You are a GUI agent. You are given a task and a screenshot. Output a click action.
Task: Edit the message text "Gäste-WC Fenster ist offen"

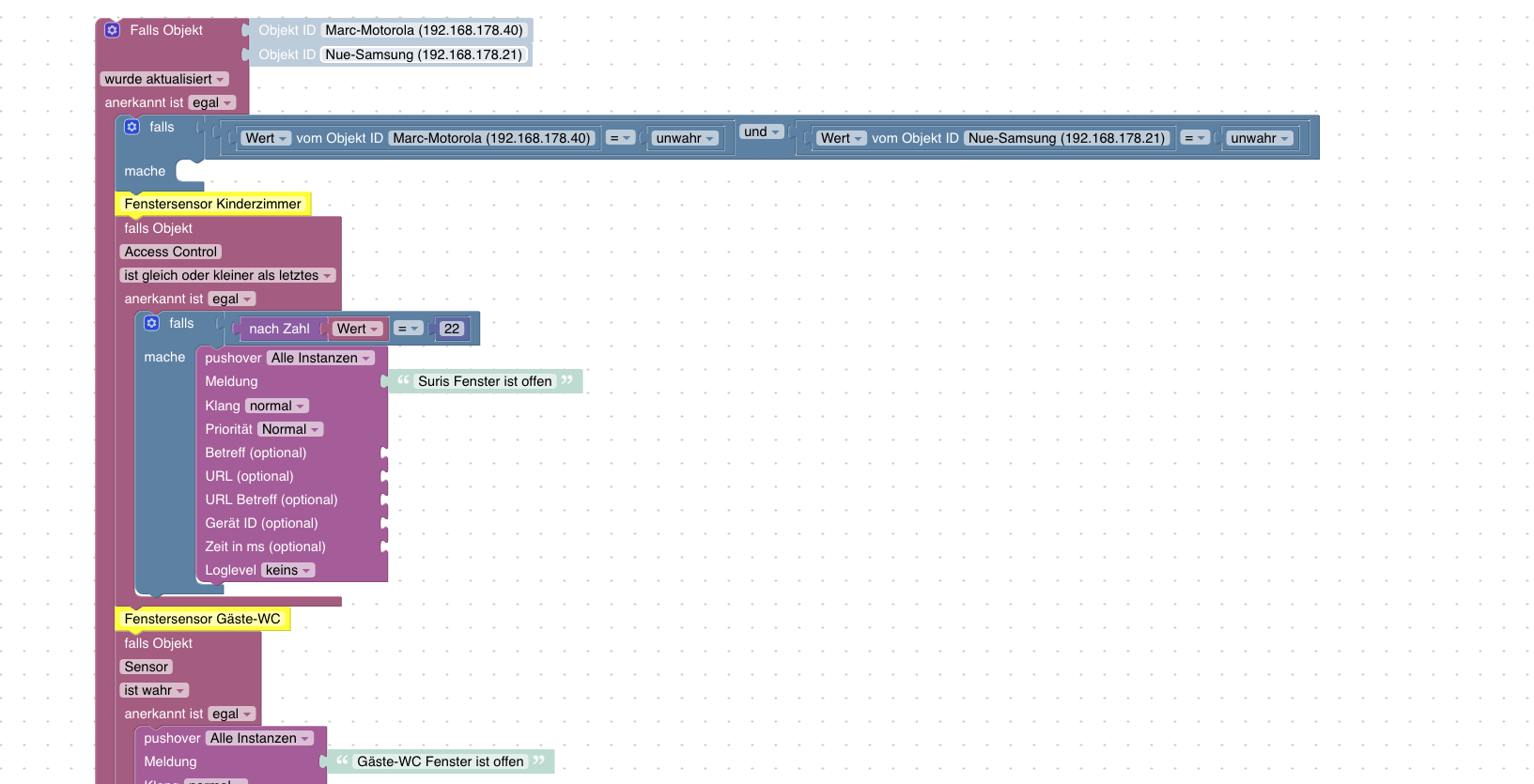pos(441,761)
